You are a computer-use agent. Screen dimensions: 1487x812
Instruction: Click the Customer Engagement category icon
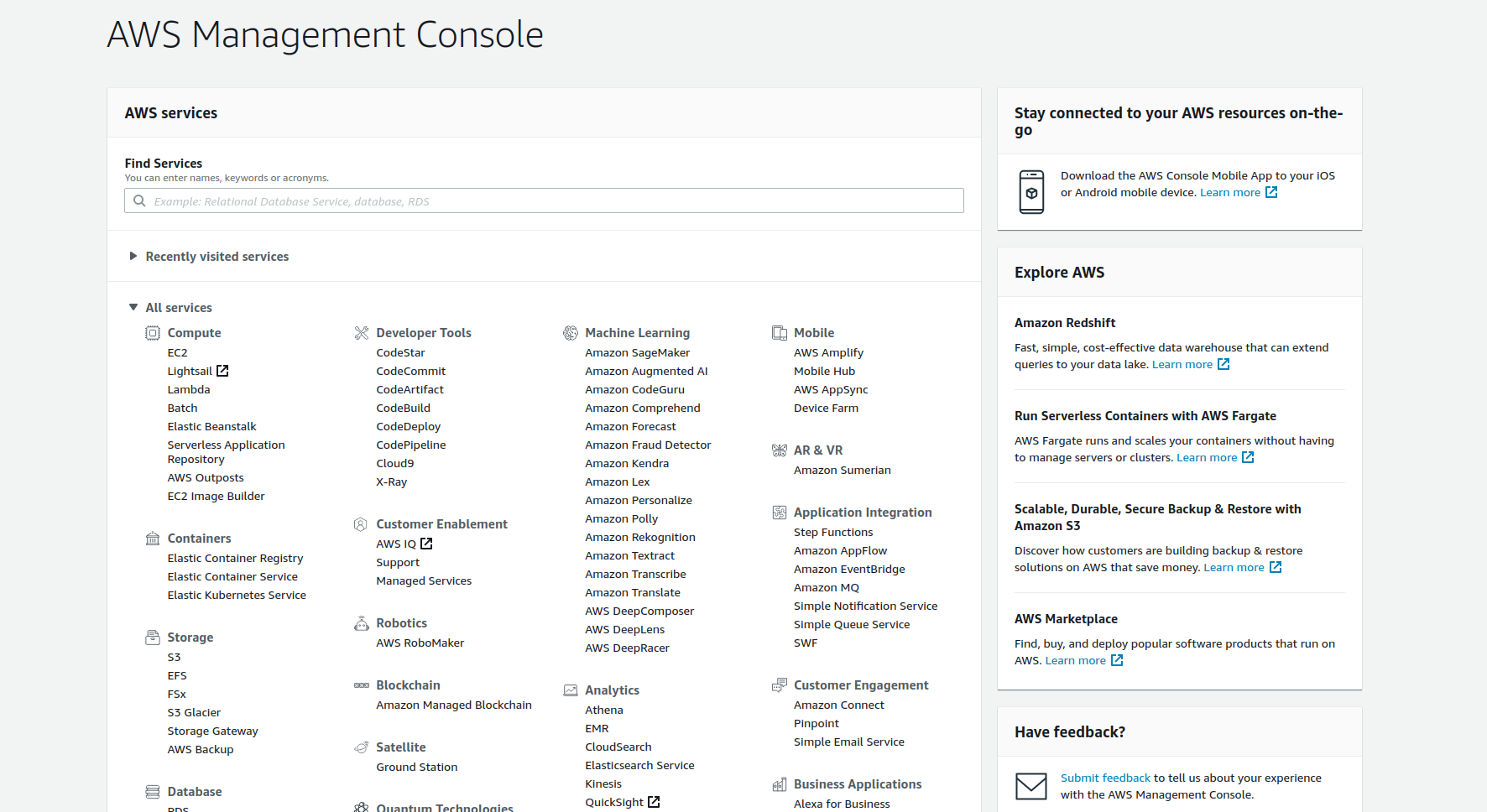click(x=780, y=685)
